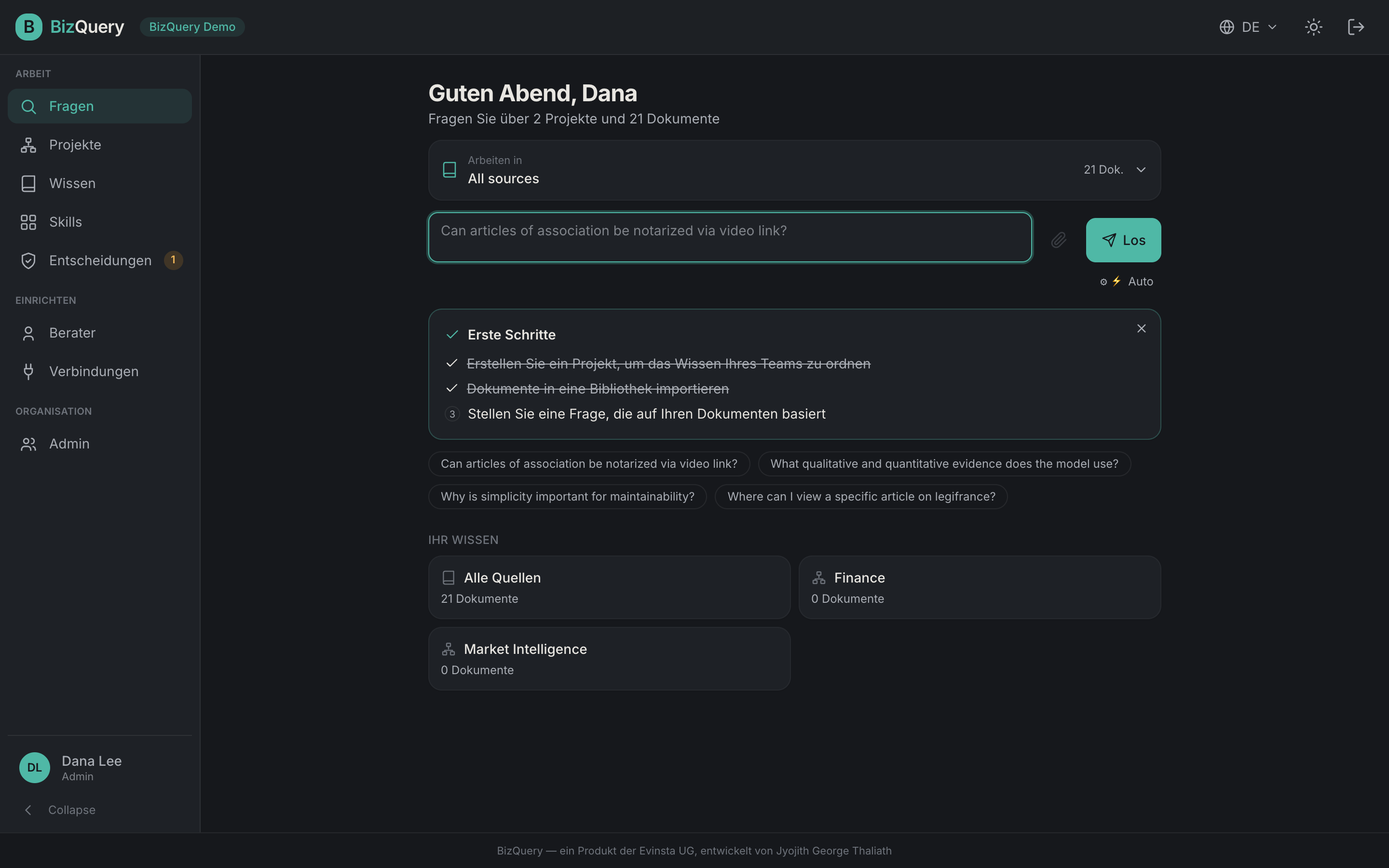The image size is (1389, 868).
Task: Click the Projekte hierarchy icon
Action: [x=28, y=145]
